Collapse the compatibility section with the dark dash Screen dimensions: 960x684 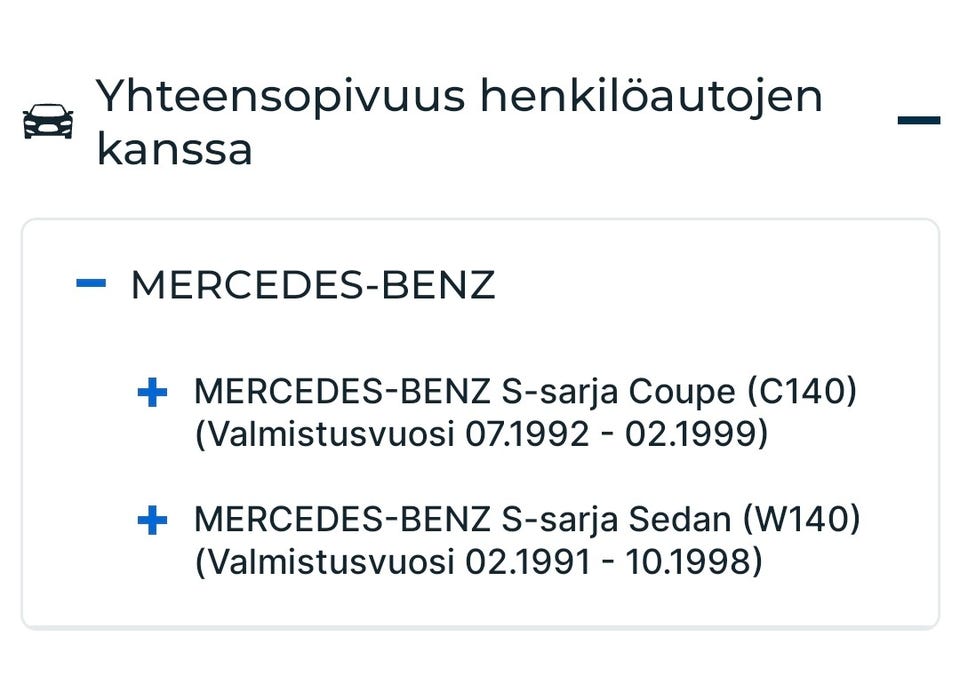pyautogui.click(x=919, y=121)
